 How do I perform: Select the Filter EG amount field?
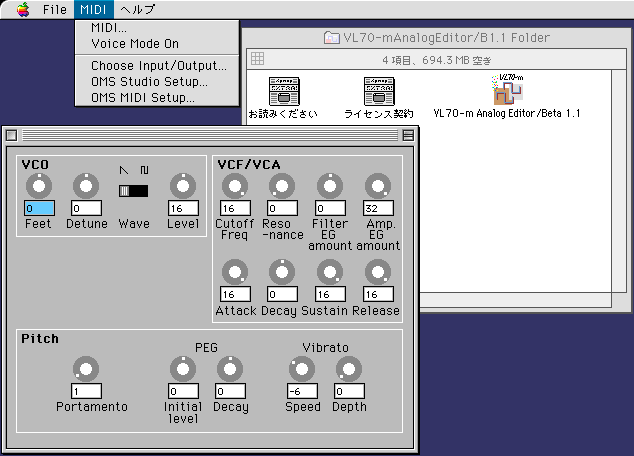[x=330, y=208]
